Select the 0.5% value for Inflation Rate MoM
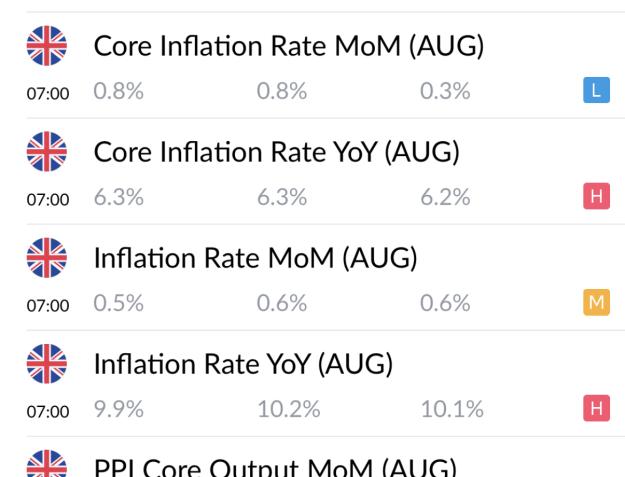 pyautogui.click(x=118, y=303)
